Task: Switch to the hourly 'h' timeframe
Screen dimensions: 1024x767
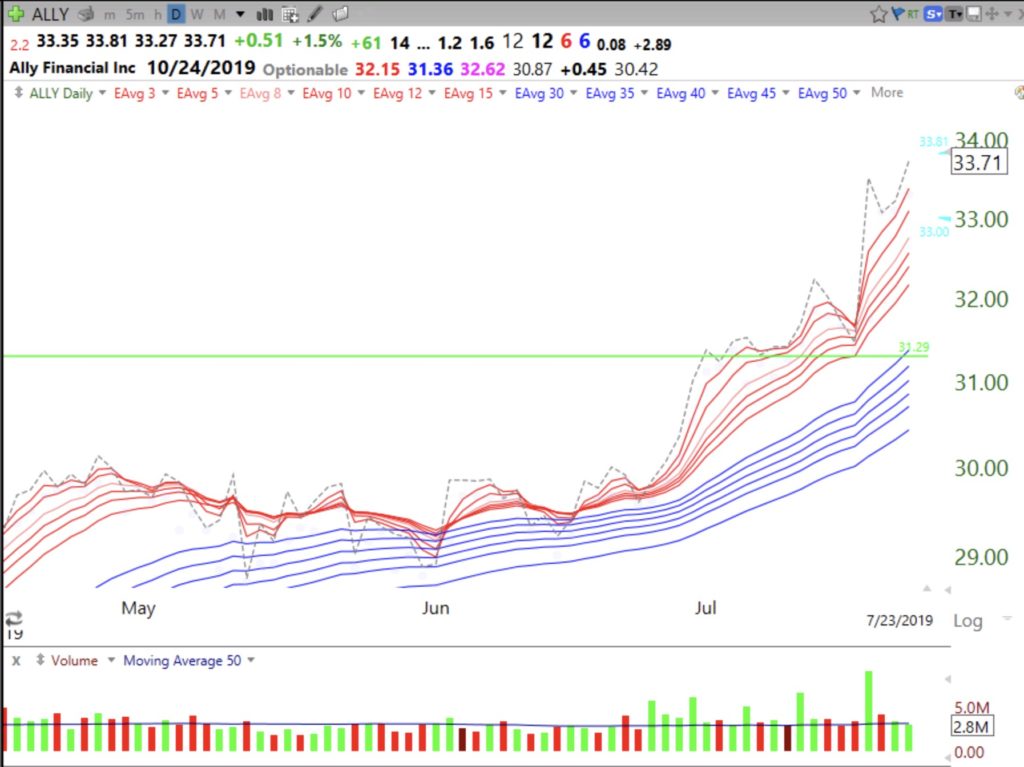Action: [x=157, y=14]
